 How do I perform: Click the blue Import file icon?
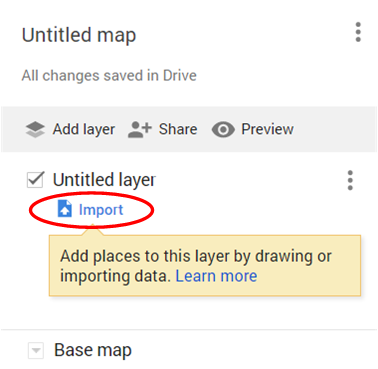(65, 209)
